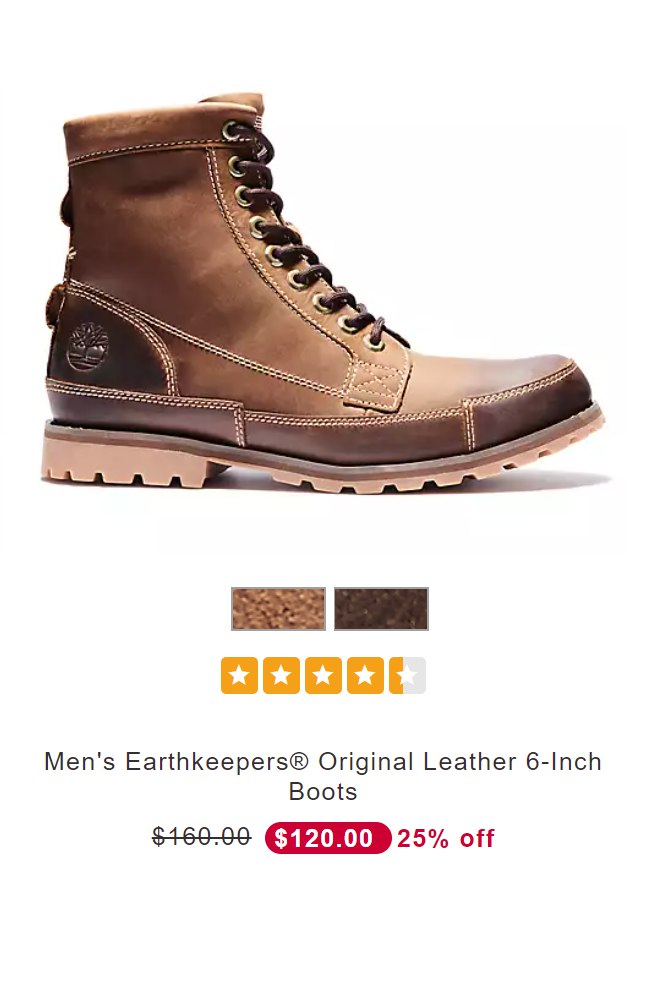Click the half-filled fifth rating star

tap(407, 675)
